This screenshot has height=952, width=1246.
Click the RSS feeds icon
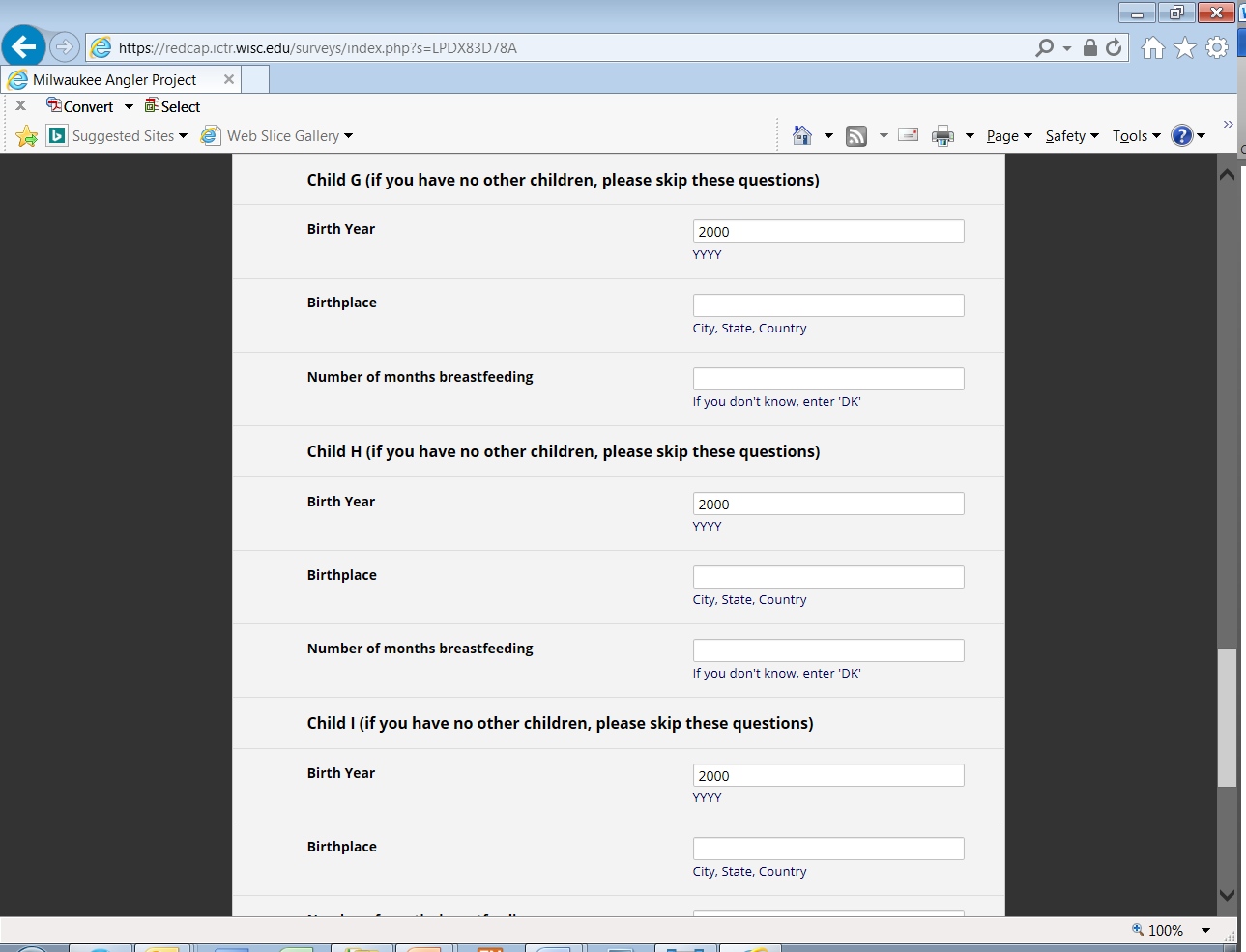[856, 136]
